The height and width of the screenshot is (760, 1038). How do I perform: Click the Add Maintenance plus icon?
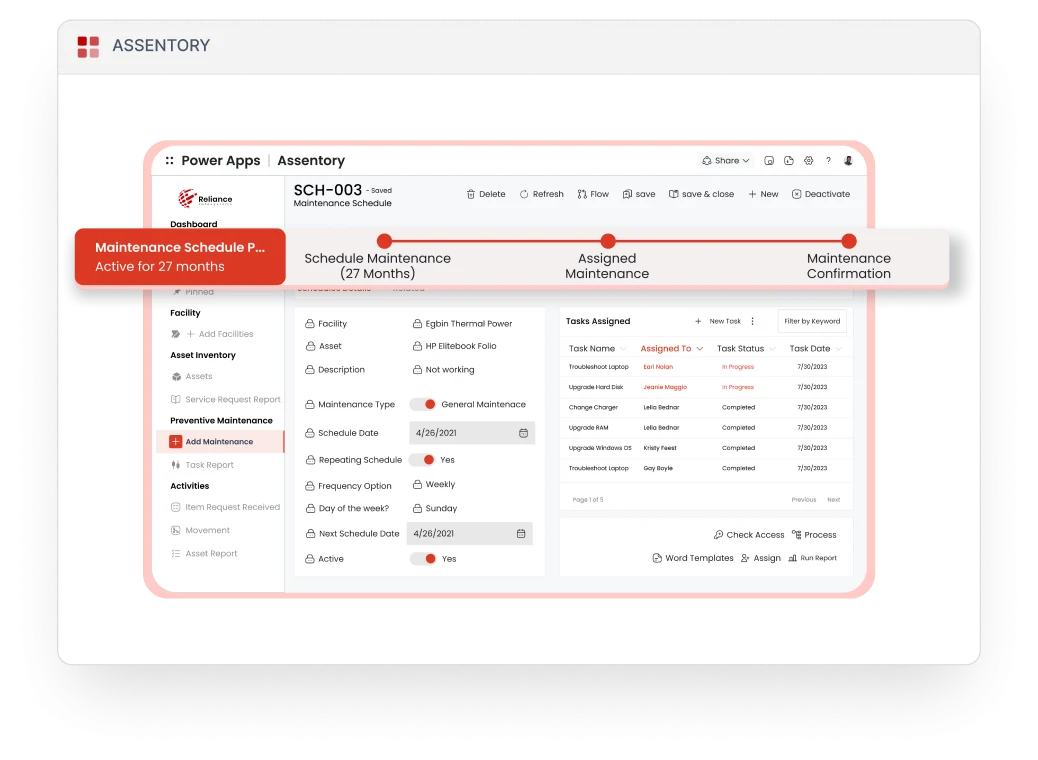[175, 442]
